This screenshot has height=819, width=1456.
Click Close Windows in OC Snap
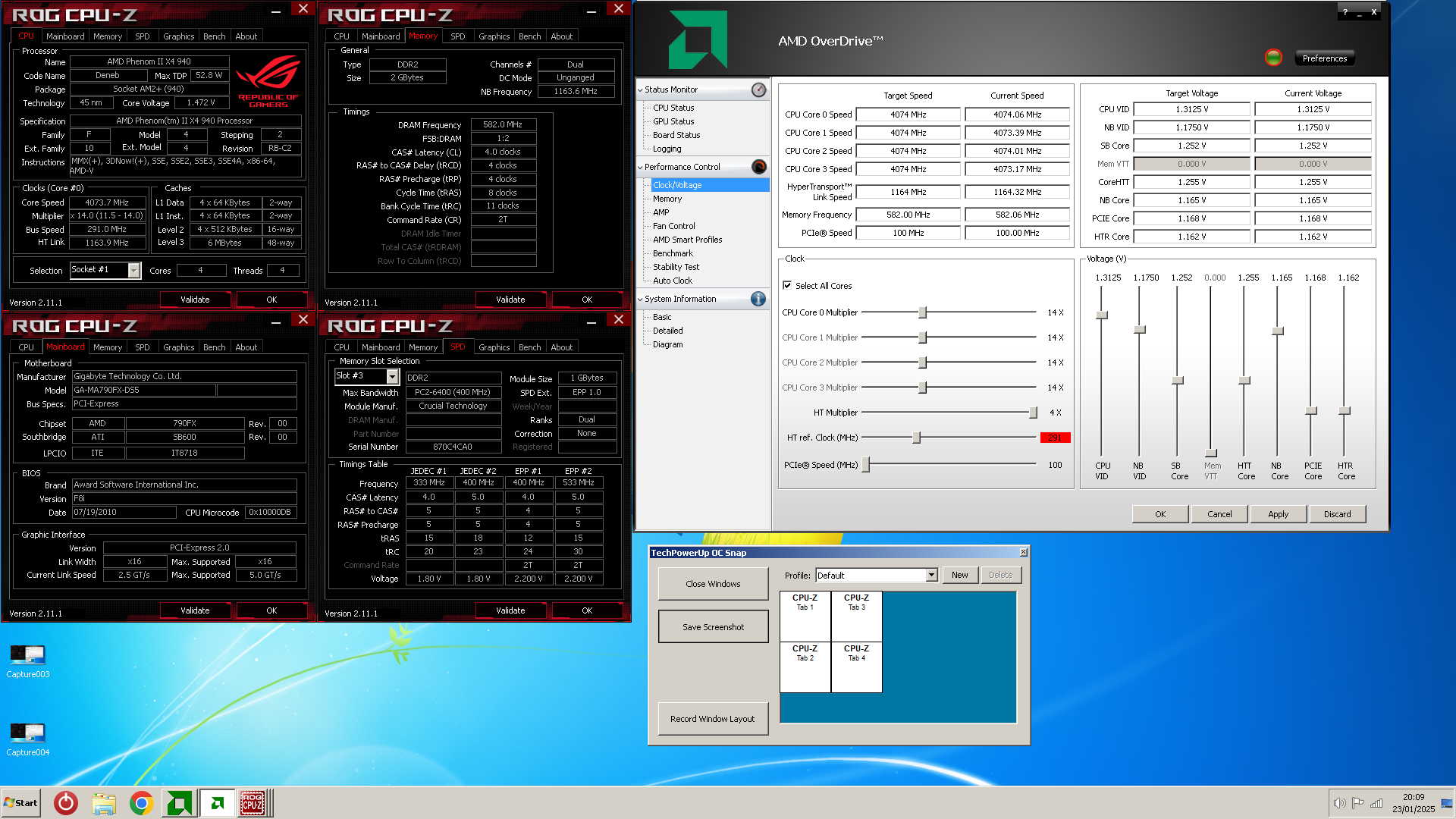pos(713,584)
